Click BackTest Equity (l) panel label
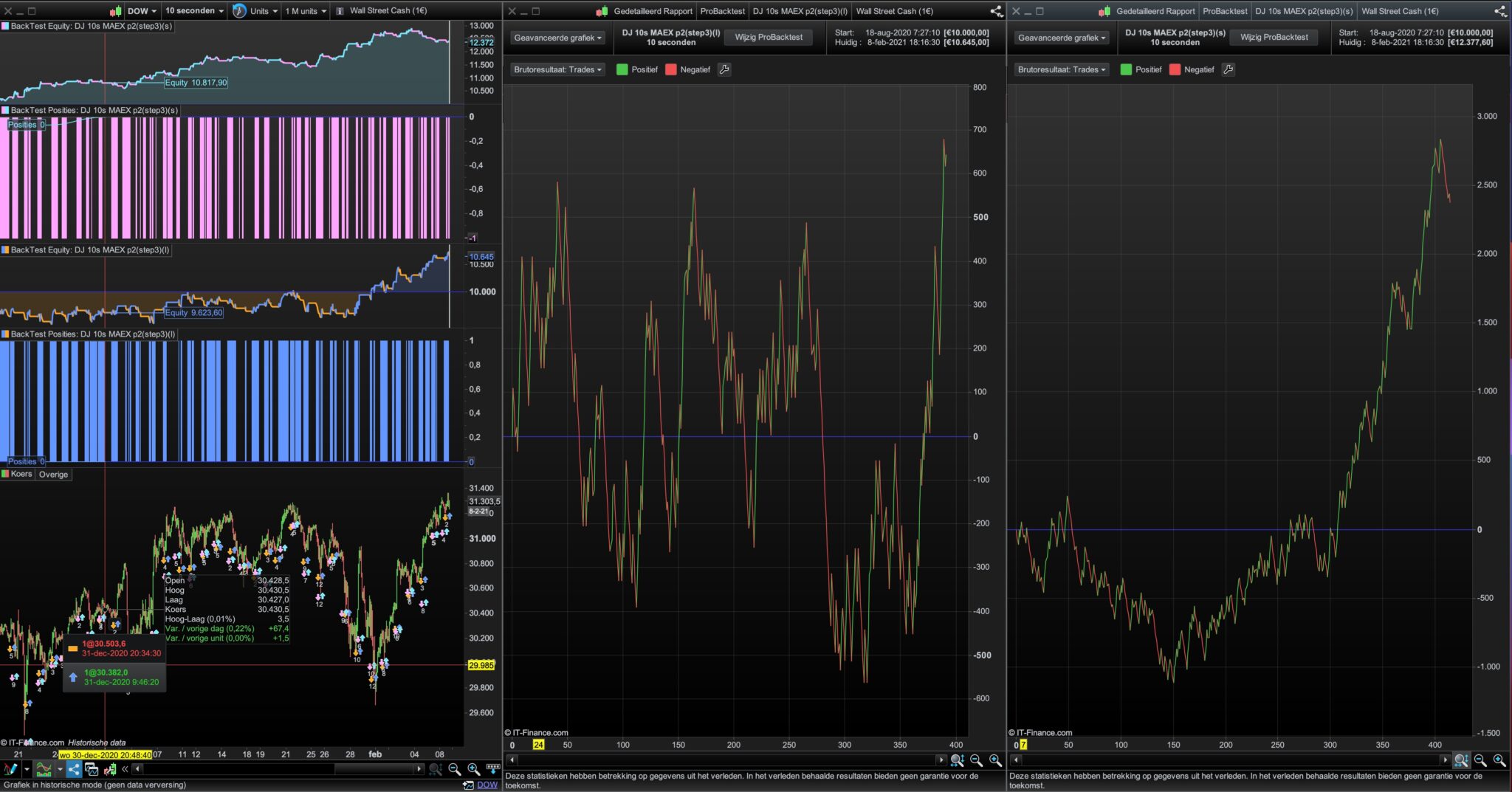Image resolution: width=1512 pixels, height=792 pixels. coord(86,249)
